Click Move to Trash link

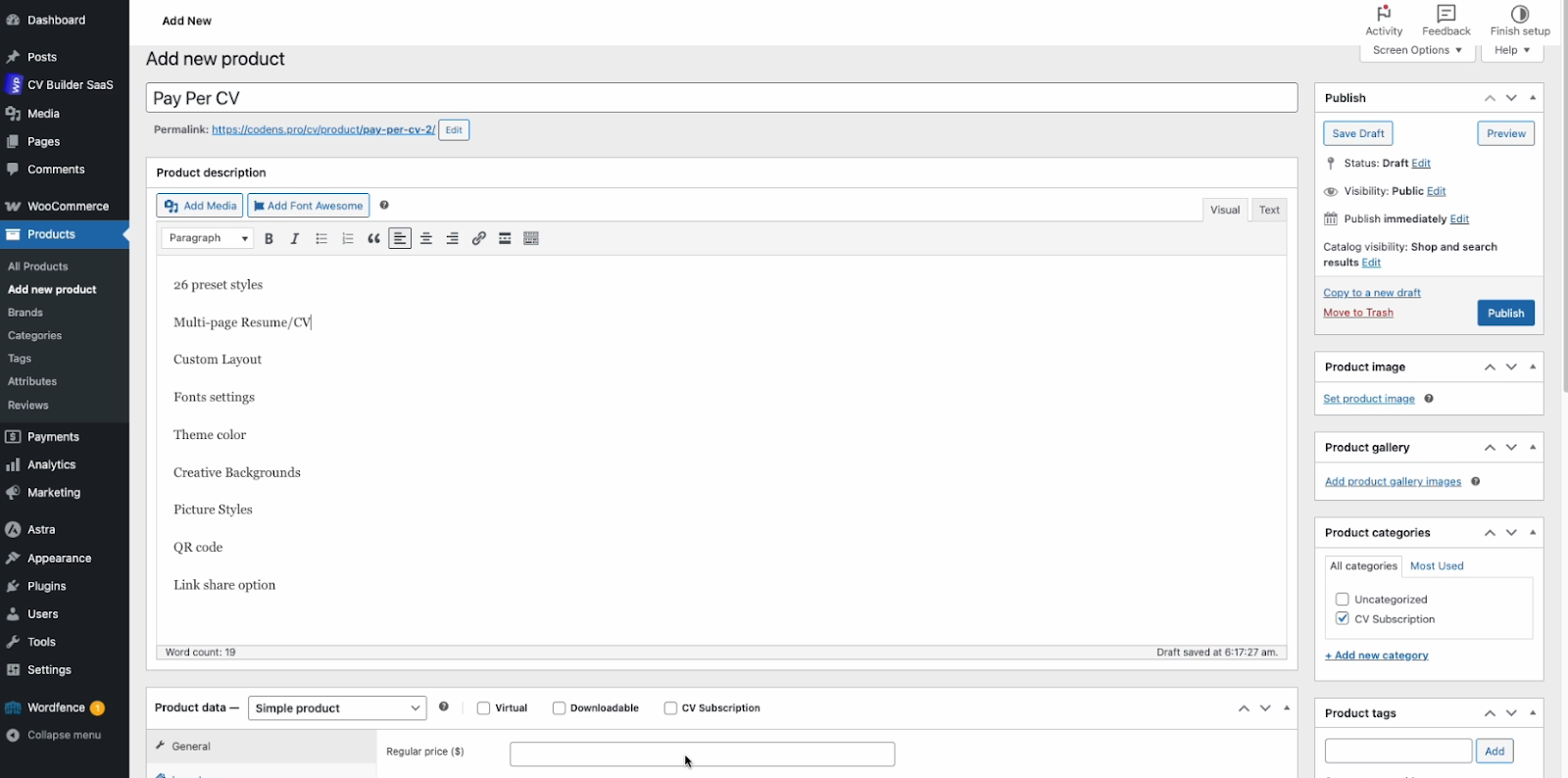[x=1358, y=313]
